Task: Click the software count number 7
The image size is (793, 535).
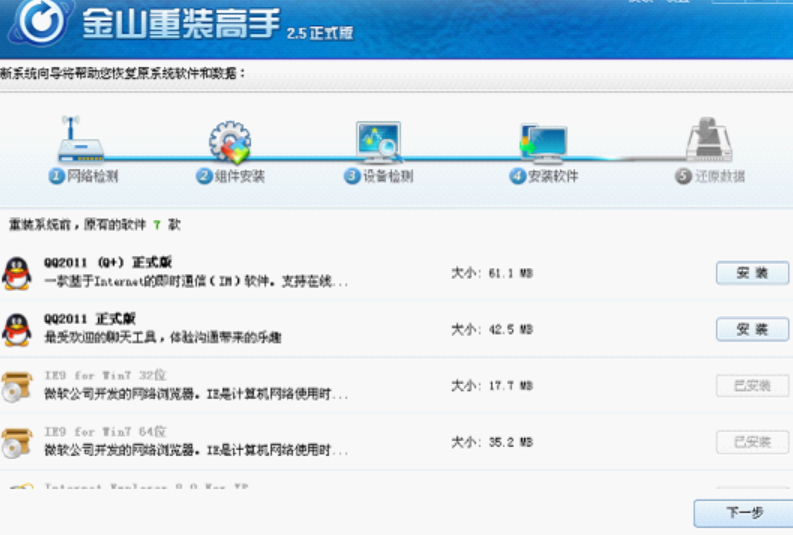Action: (157, 225)
